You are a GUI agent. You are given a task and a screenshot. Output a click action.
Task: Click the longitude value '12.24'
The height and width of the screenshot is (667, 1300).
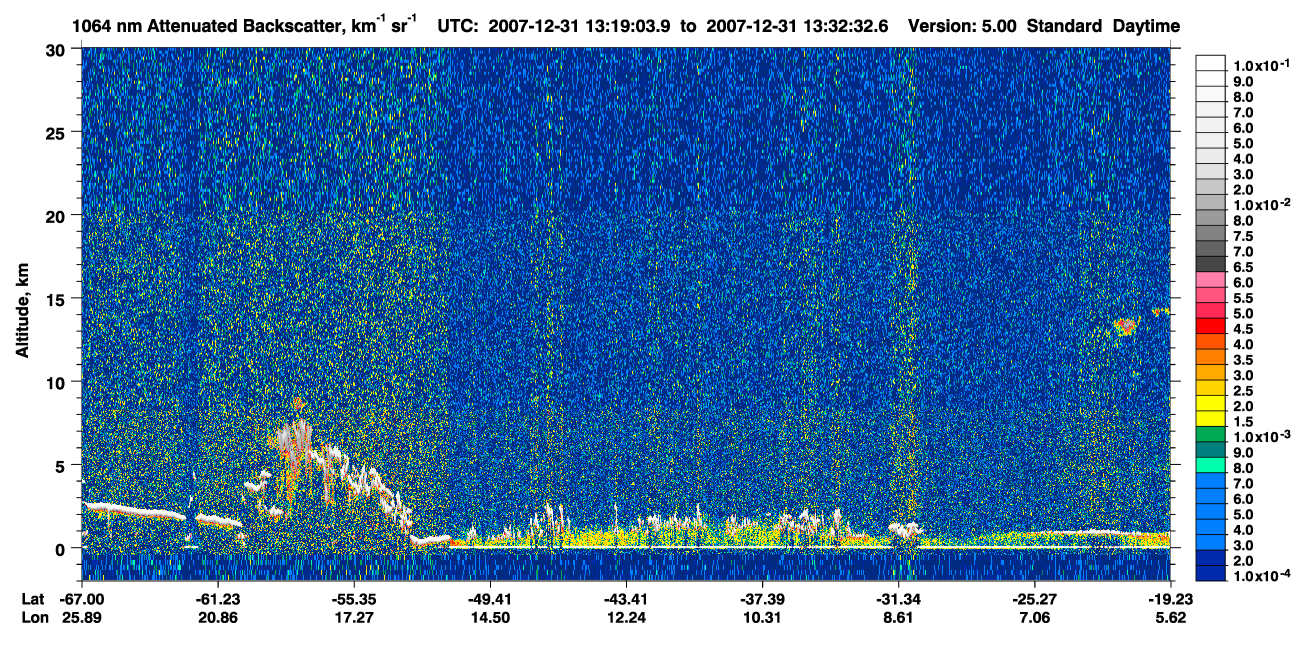[628, 618]
